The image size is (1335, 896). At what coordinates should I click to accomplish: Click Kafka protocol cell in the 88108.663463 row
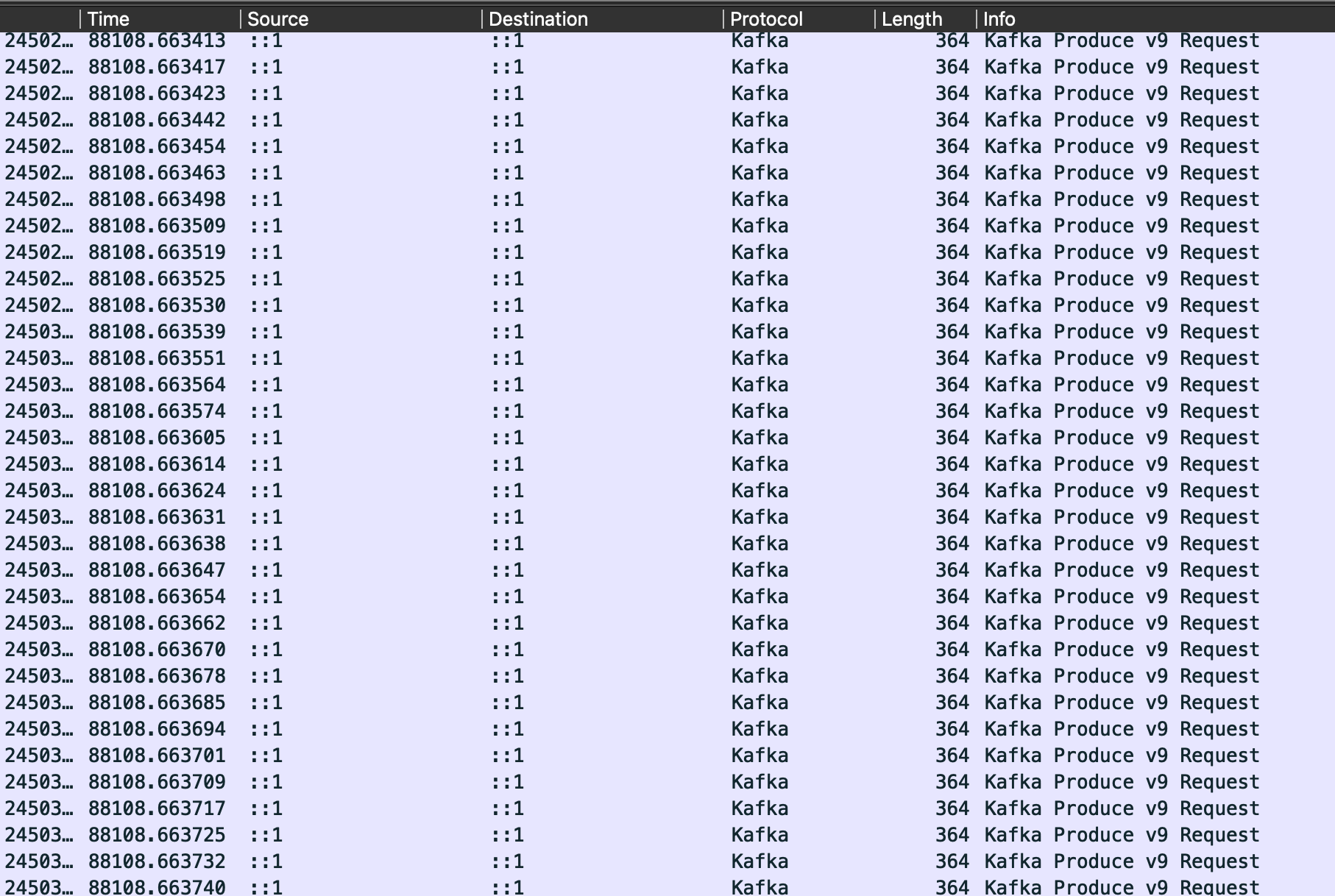click(759, 173)
